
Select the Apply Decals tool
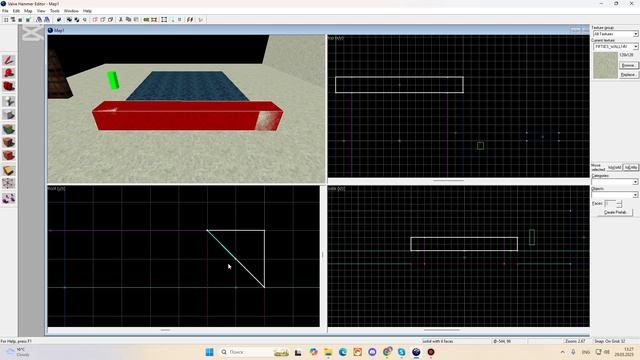(x=9, y=156)
